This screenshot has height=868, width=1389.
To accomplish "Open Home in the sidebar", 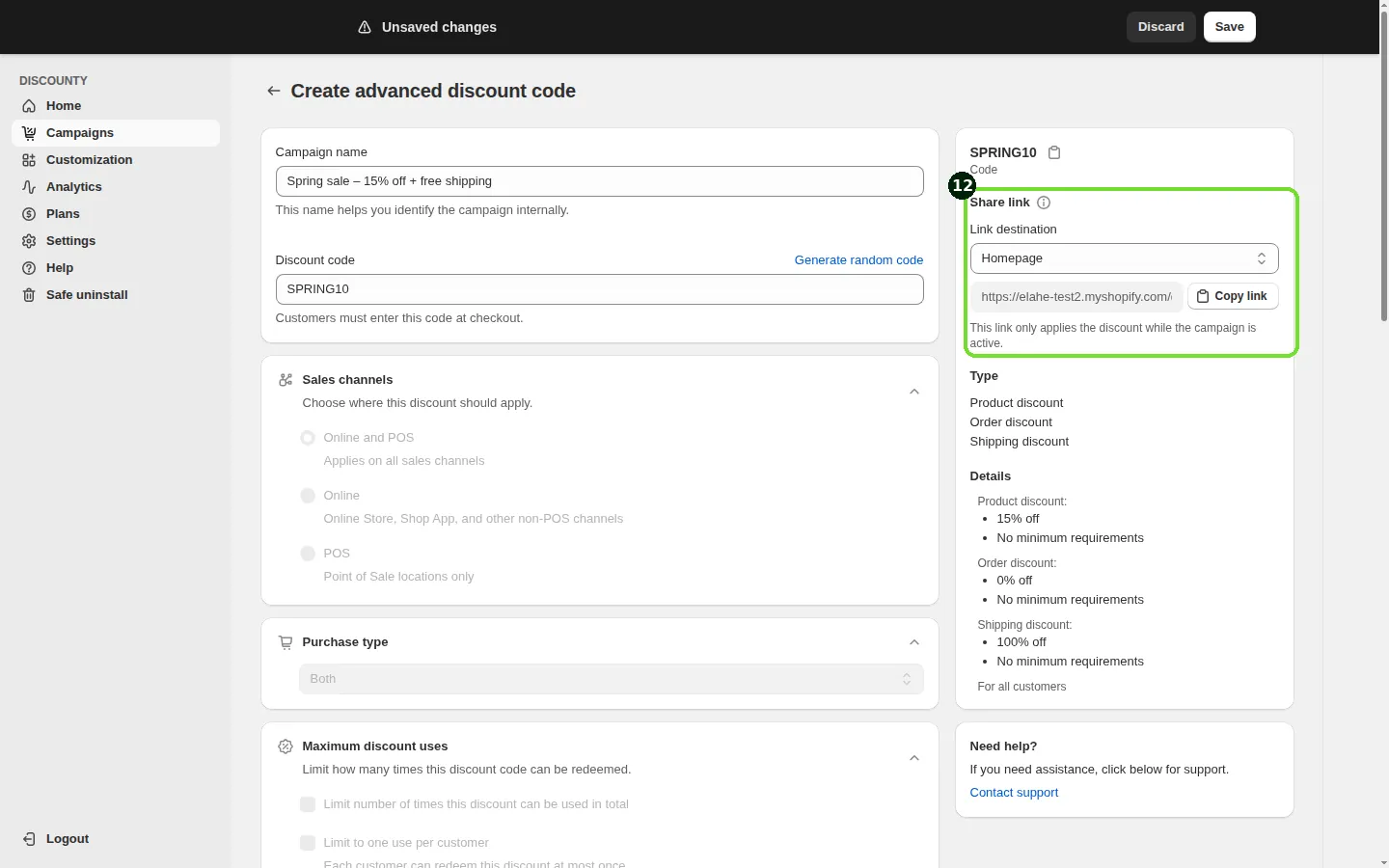I will [x=116, y=106].
